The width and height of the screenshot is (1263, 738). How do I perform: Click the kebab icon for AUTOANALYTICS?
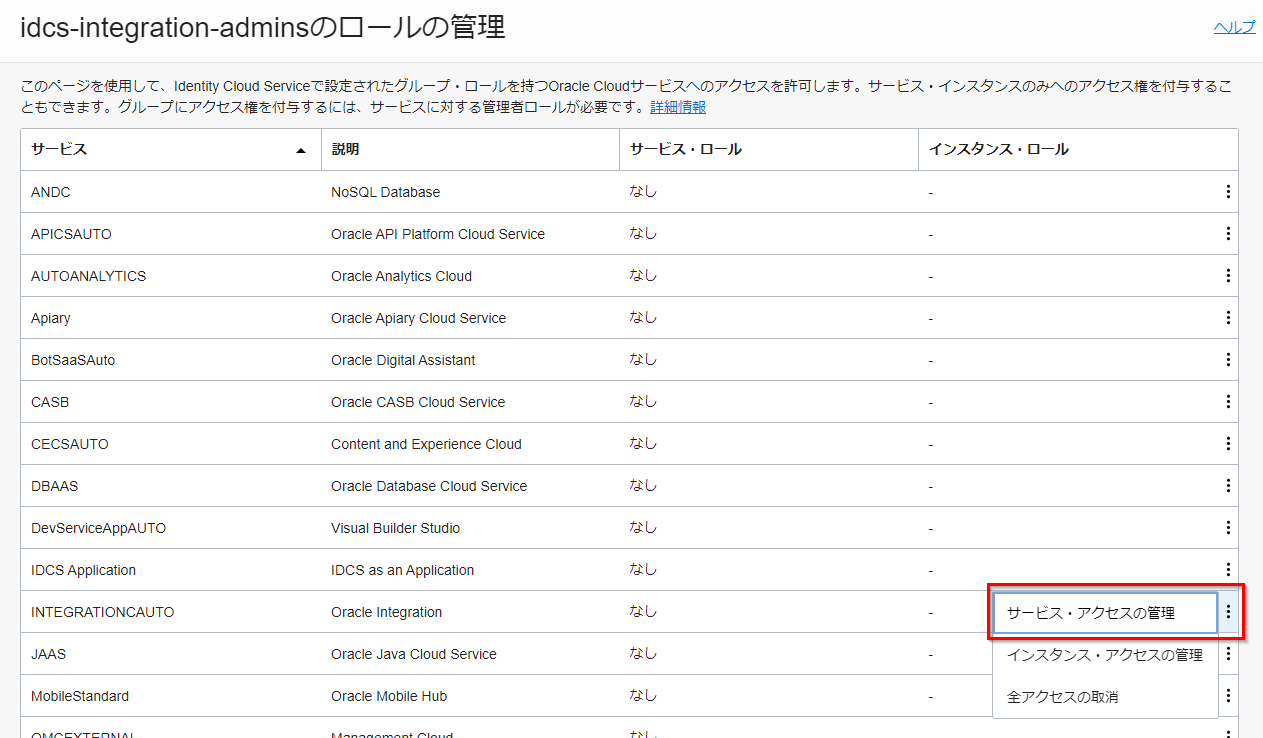[x=1228, y=276]
